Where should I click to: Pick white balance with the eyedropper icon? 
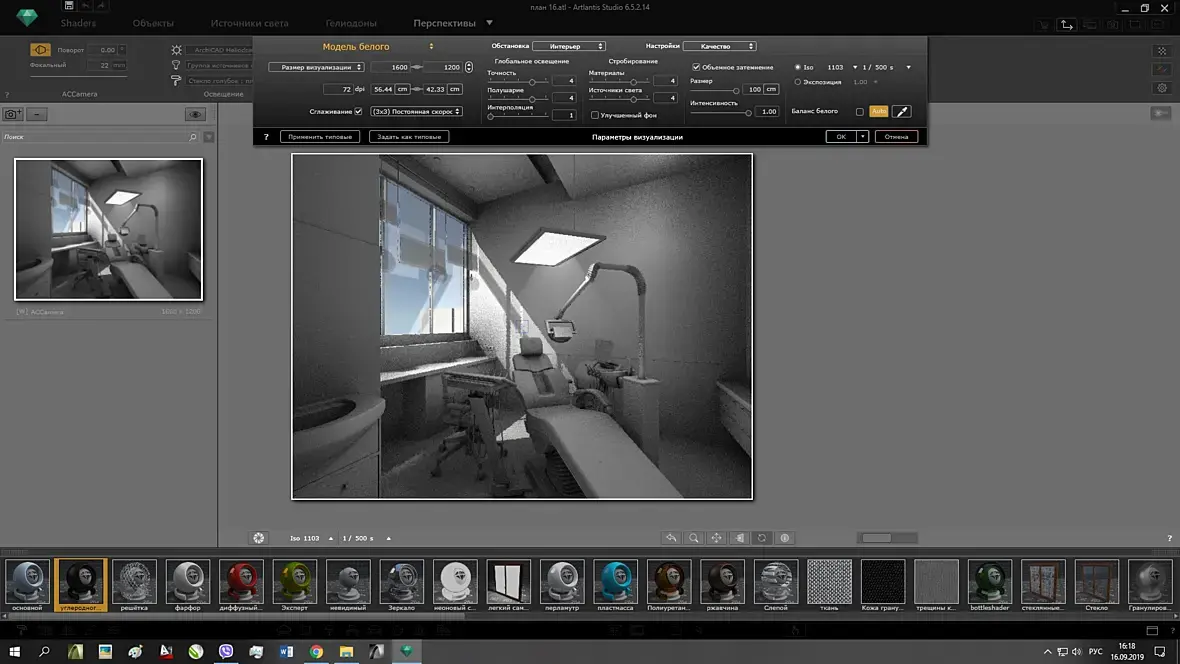coord(901,112)
